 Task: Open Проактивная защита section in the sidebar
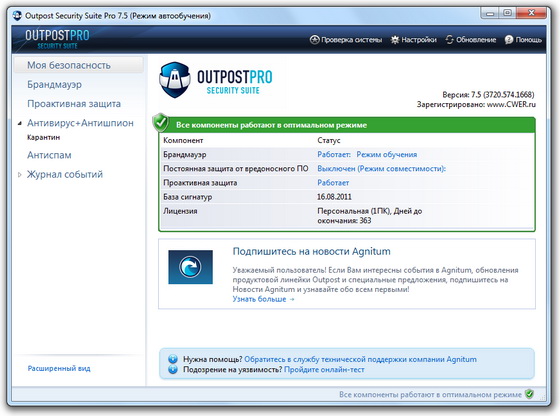[x=74, y=104]
